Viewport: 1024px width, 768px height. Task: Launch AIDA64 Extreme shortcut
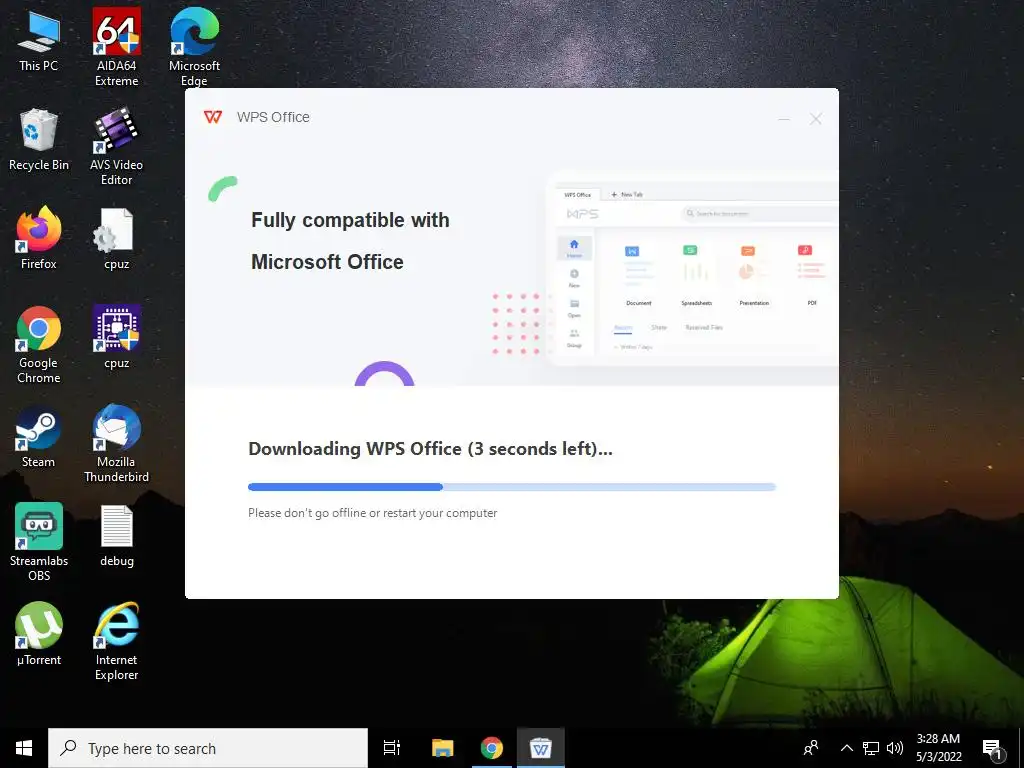[116, 47]
